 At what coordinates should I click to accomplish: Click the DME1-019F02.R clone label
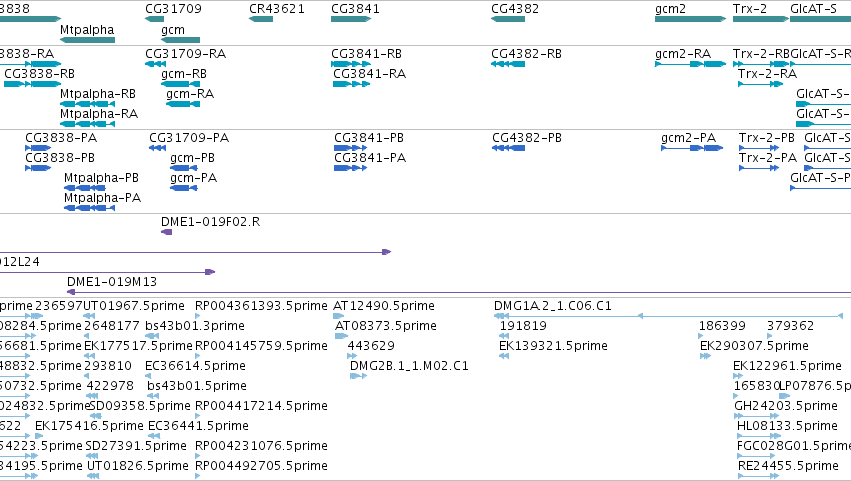(x=211, y=221)
